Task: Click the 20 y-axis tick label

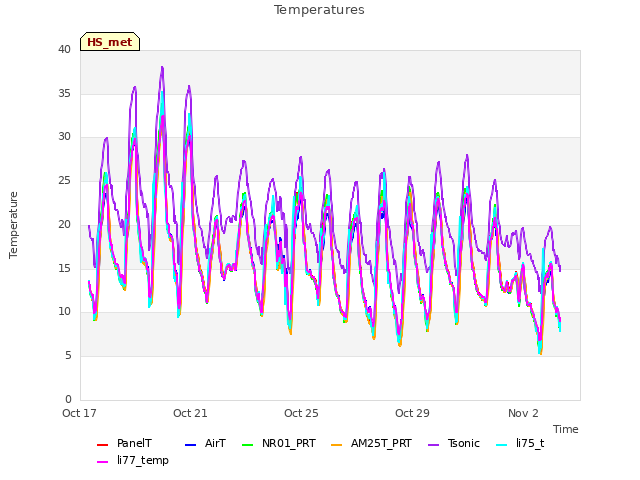Action: [x=64, y=224]
